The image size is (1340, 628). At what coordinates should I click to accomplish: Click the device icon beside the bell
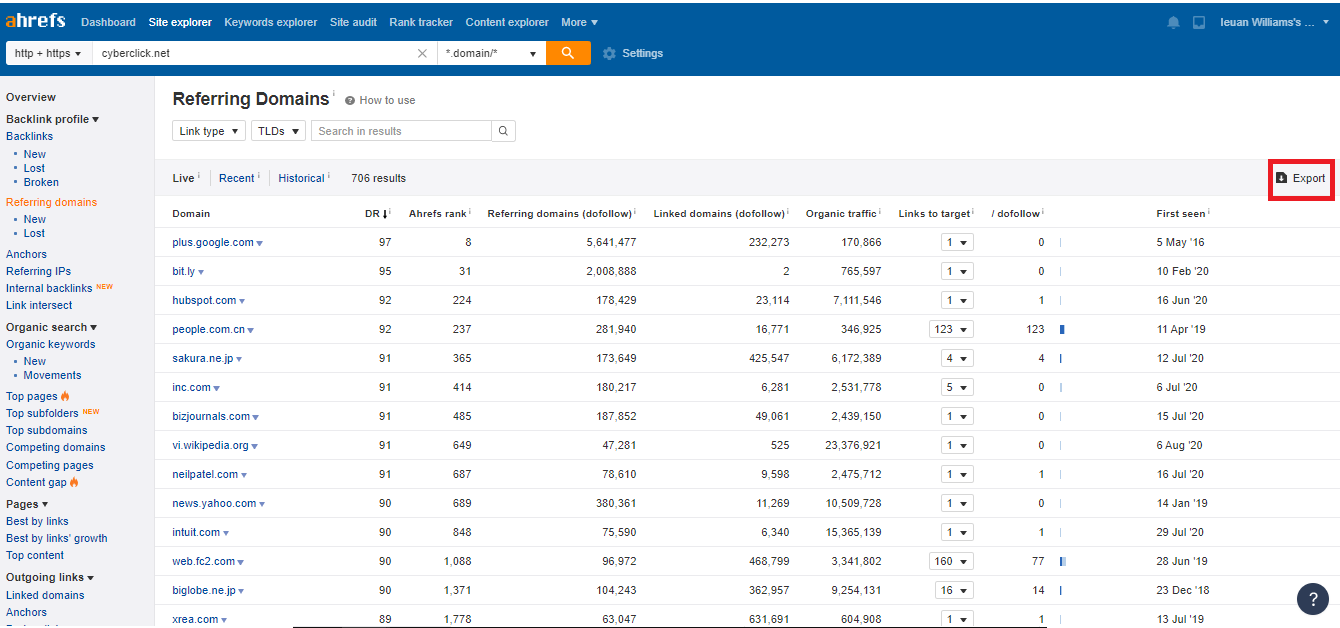(1199, 22)
